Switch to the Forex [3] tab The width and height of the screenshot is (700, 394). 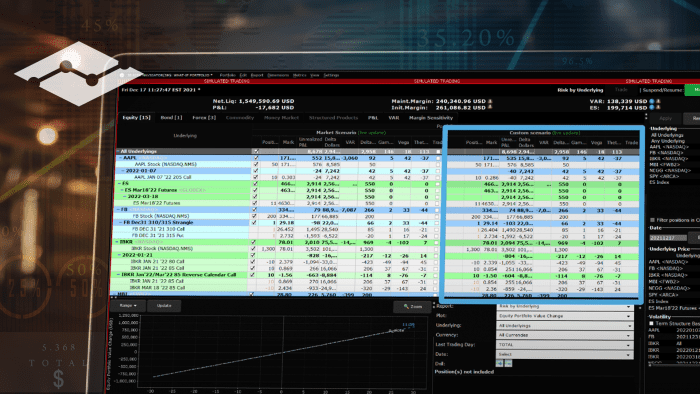coord(204,118)
